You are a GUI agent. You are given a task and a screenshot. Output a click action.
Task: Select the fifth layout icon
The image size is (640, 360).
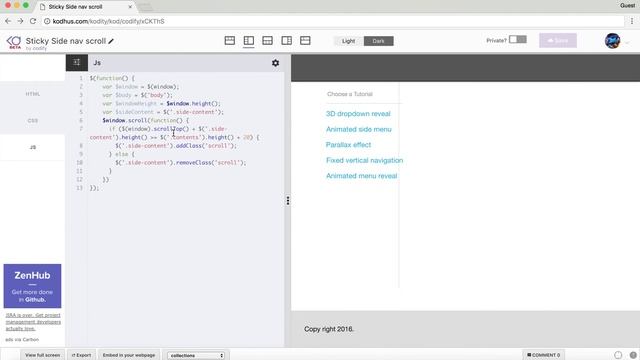pyautogui.click(x=305, y=40)
